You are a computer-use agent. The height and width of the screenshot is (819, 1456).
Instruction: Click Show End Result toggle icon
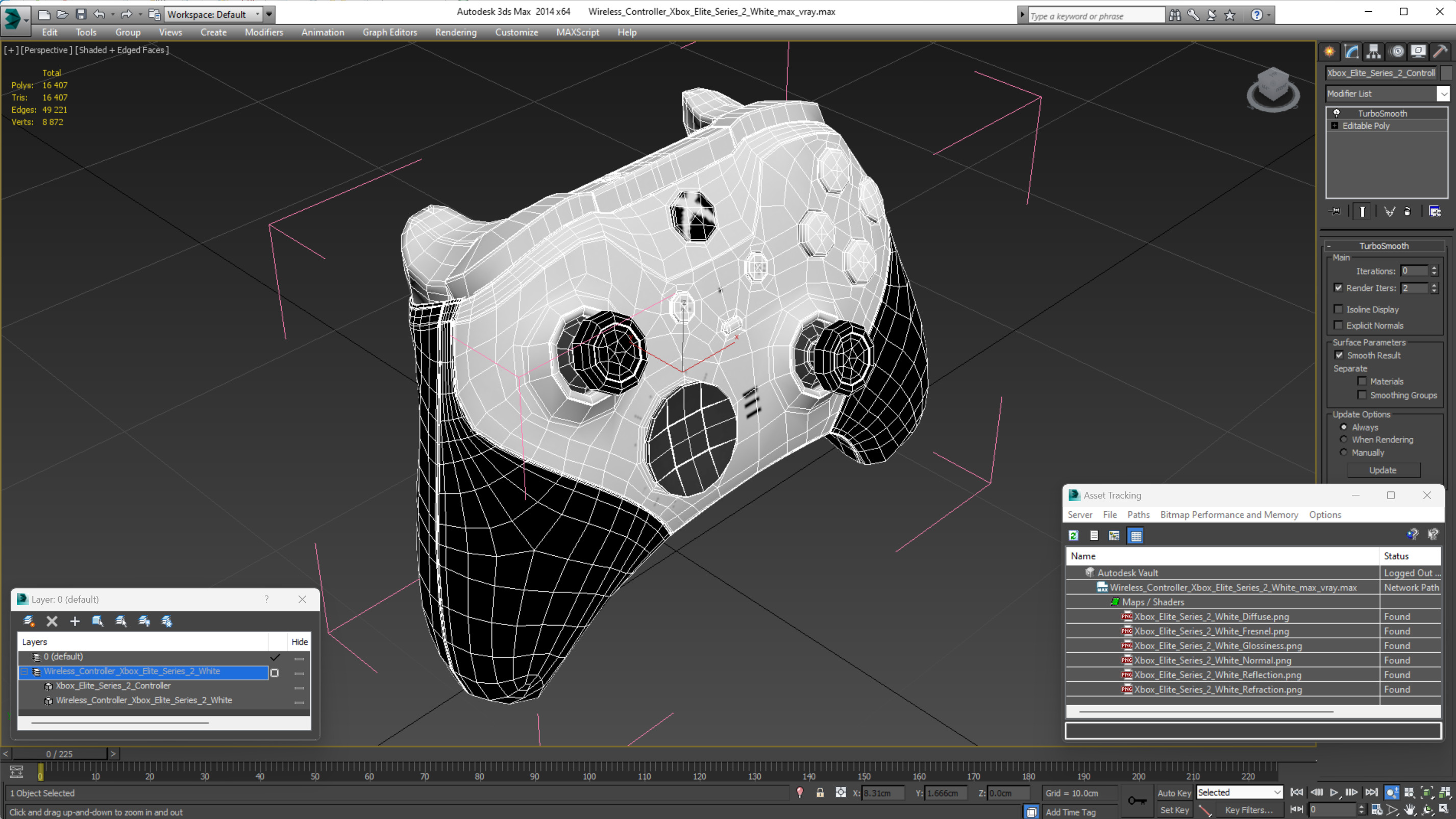1362,211
